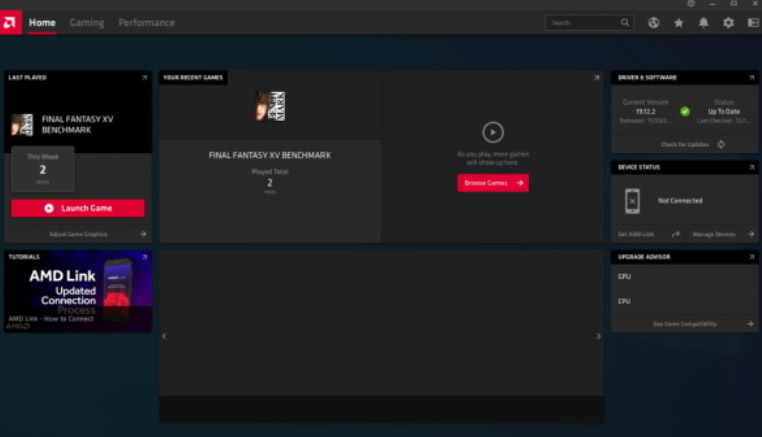
Task: Open the See Game Compatibility link
Action: 685,324
